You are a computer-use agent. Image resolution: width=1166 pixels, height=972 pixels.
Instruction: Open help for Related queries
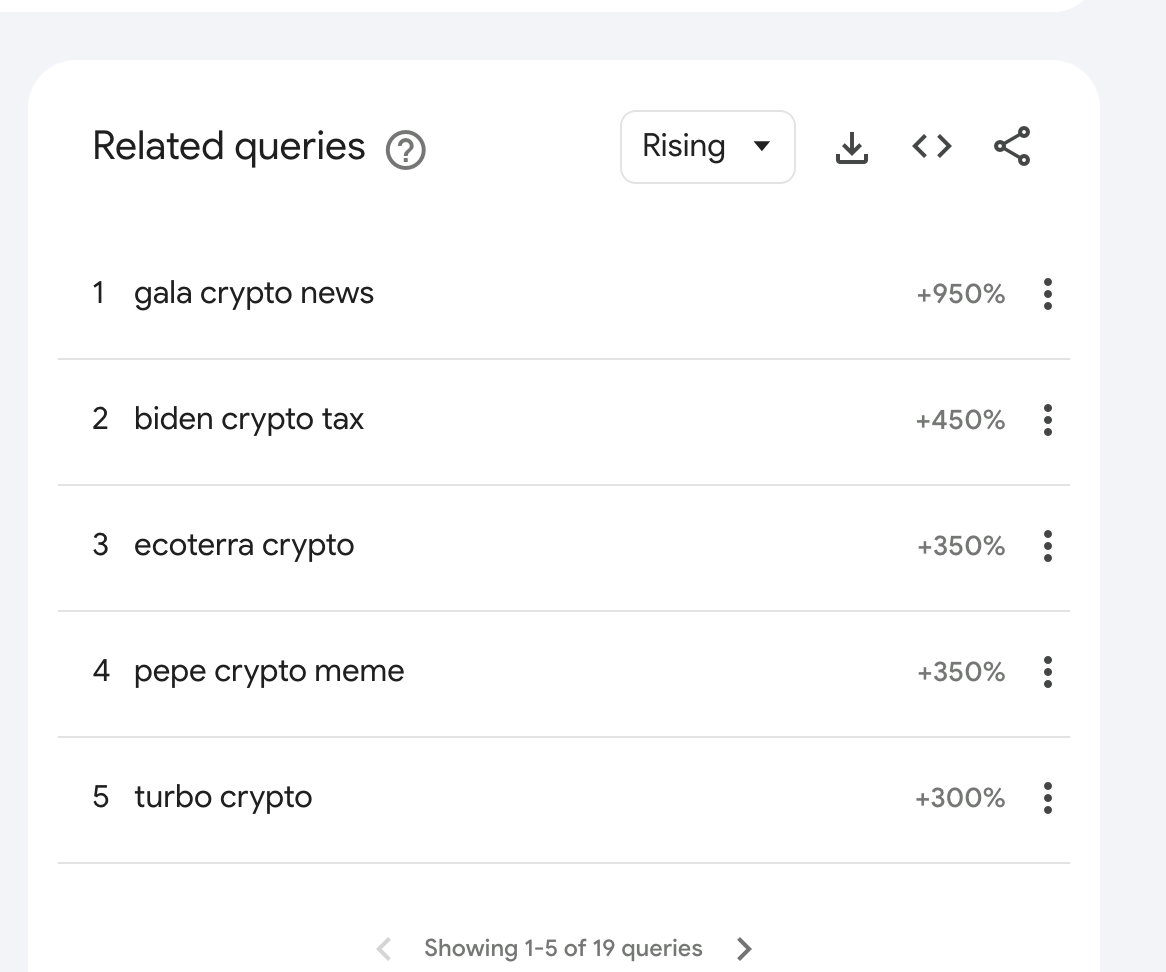pos(405,149)
